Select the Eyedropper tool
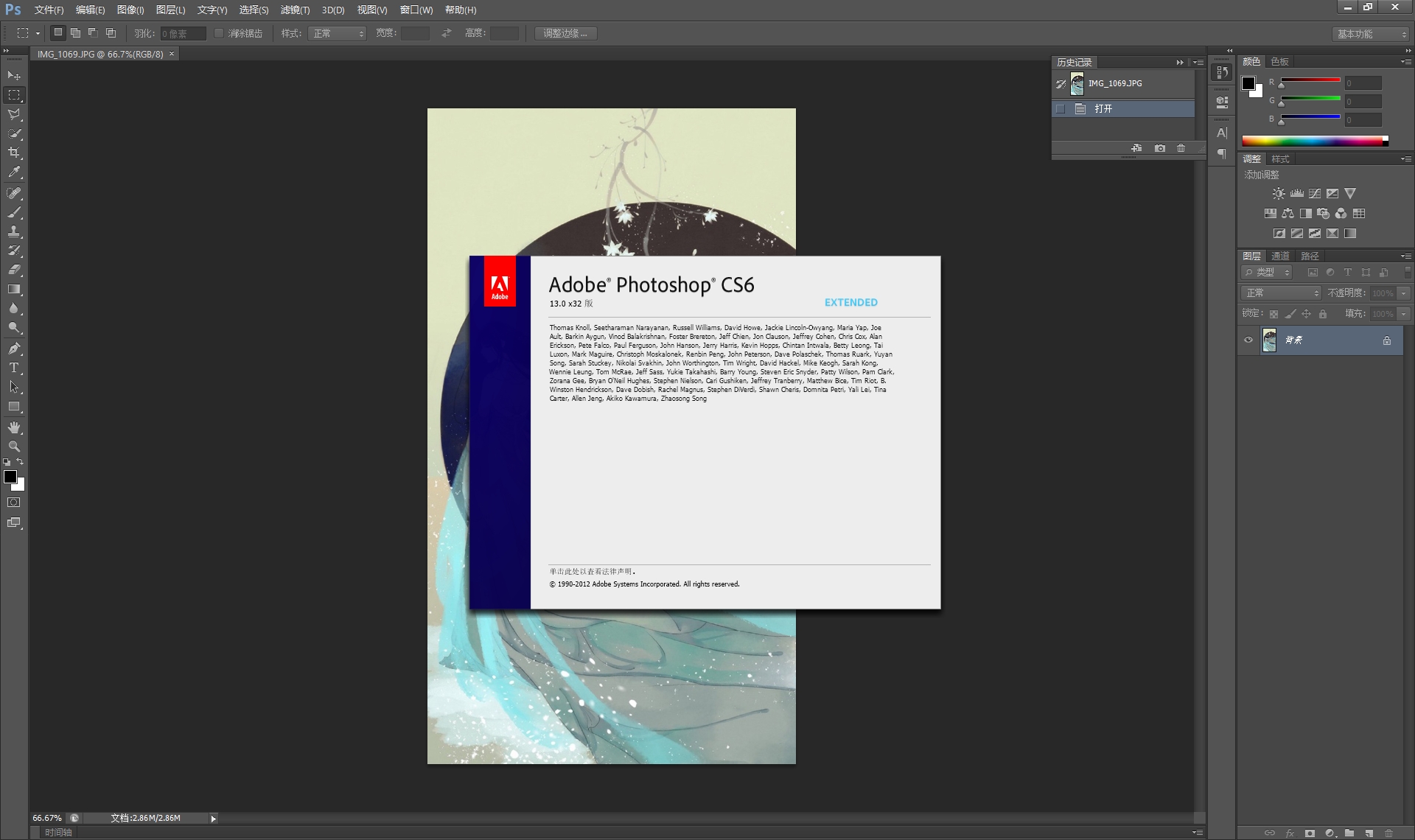The height and width of the screenshot is (840, 1415). click(x=14, y=172)
